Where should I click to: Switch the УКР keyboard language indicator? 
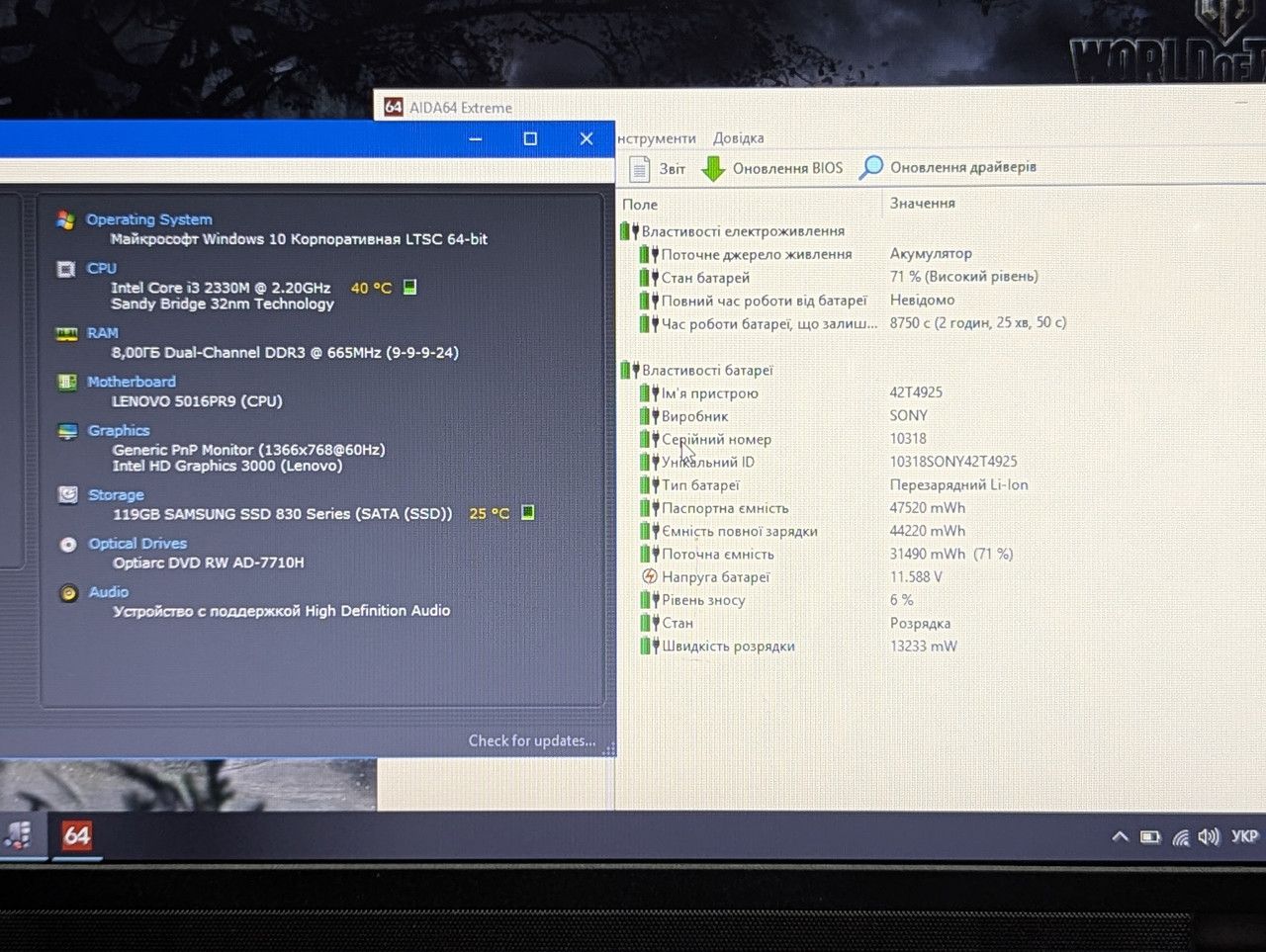tap(1244, 836)
